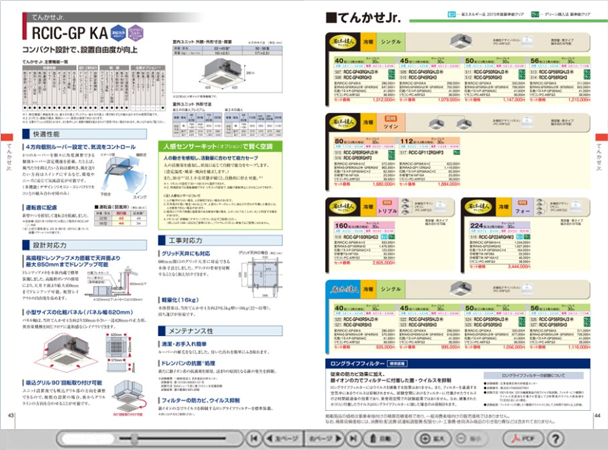Click the 160 triple model capacity label
The image size is (608, 450).
[x=341, y=225]
